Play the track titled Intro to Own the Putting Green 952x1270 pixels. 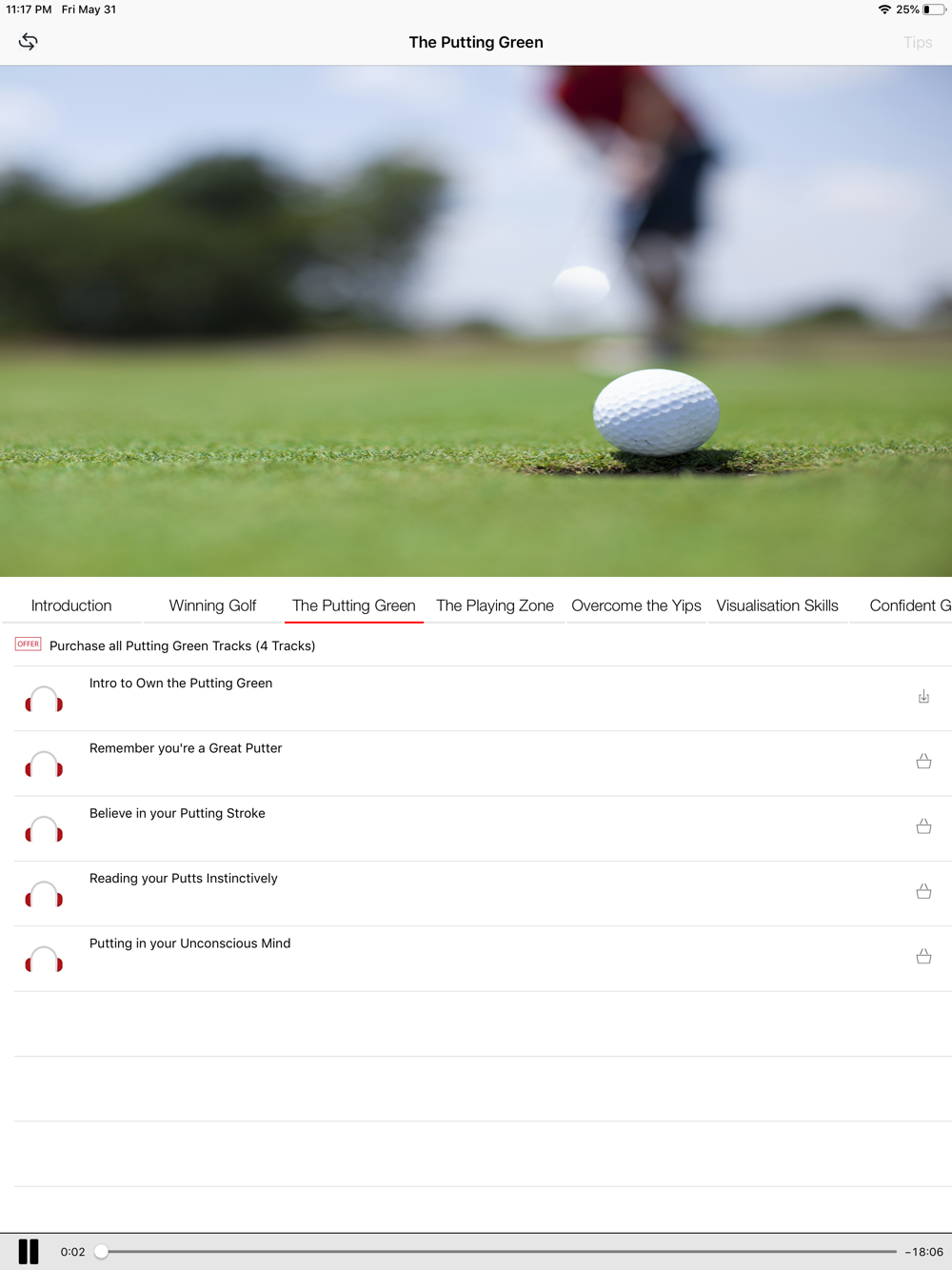(x=181, y=684)
